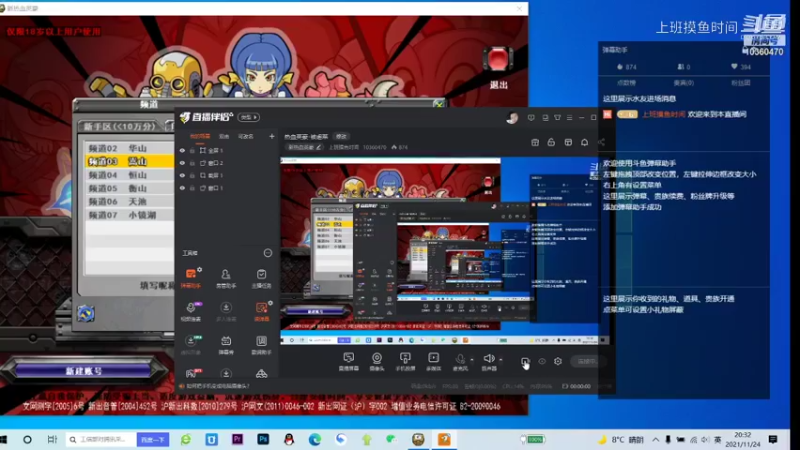Open the user avatar in 直播伴侣 title bar
This screenshot has width=800, height=450.
click(512, 118)
